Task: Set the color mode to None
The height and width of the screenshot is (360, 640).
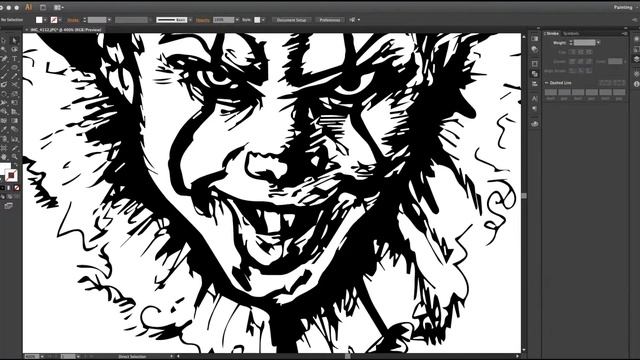Action: coord(17,188)
